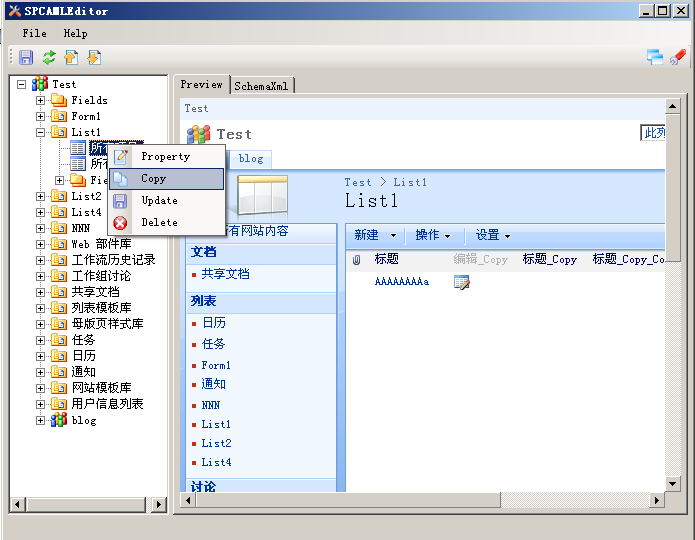Viewport: 695px width, 540px height.
Task: Click the preview vertical scroll down arrow
Action: tap(672, 484)
